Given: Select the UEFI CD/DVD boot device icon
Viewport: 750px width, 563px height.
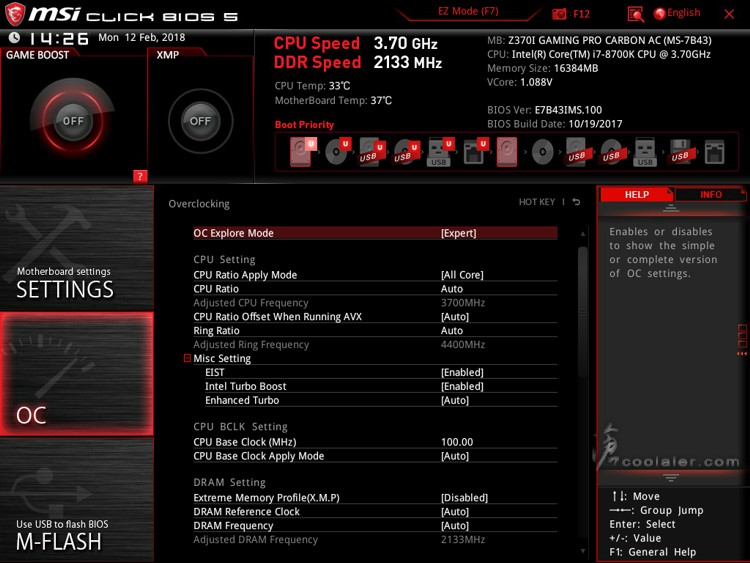Looking at the screenshot, I should pos(337,152).
